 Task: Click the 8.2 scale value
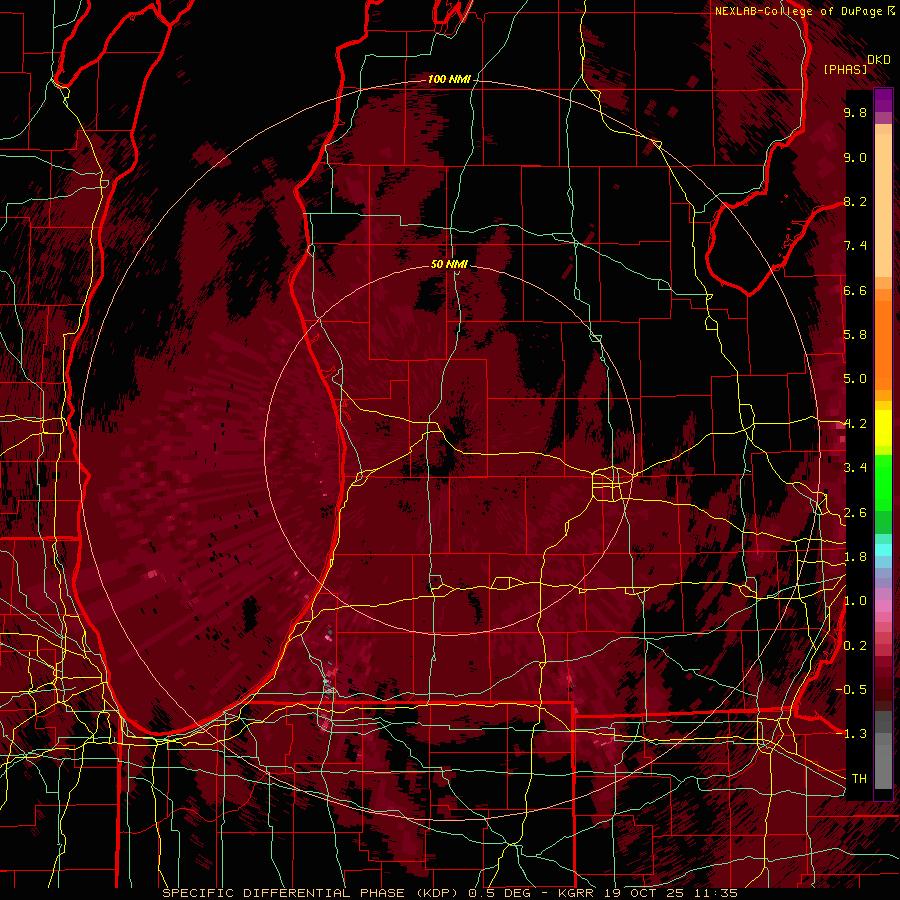pyautogui.click(x=855, y=201)
